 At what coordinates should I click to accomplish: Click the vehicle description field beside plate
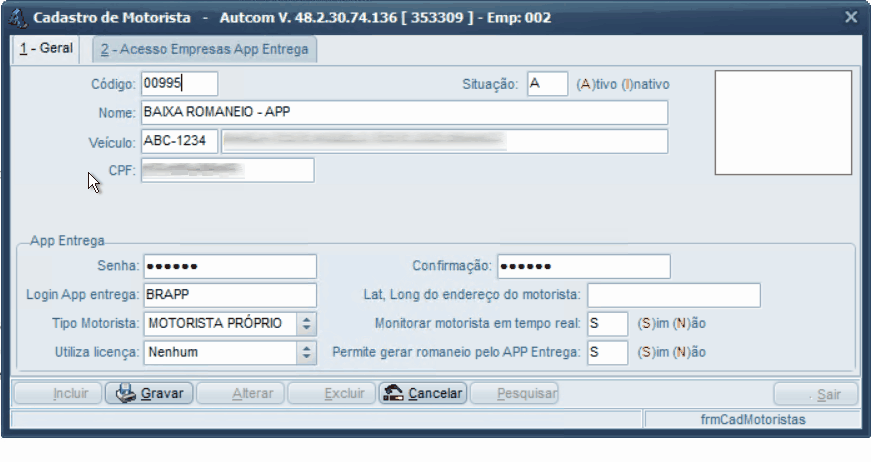click(x=444, y=142)
